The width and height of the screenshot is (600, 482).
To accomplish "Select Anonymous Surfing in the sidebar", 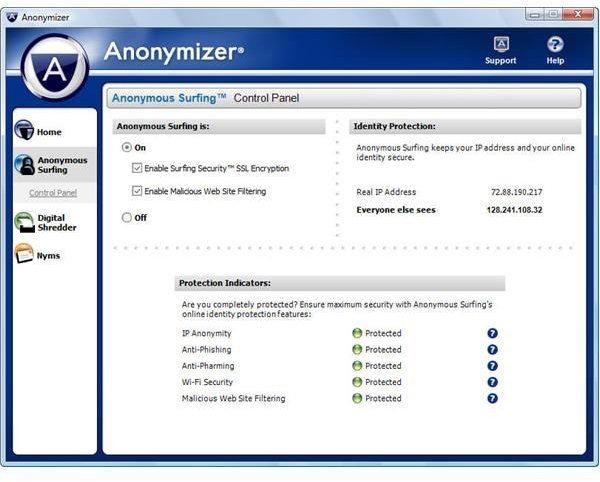I will point(62,165).
